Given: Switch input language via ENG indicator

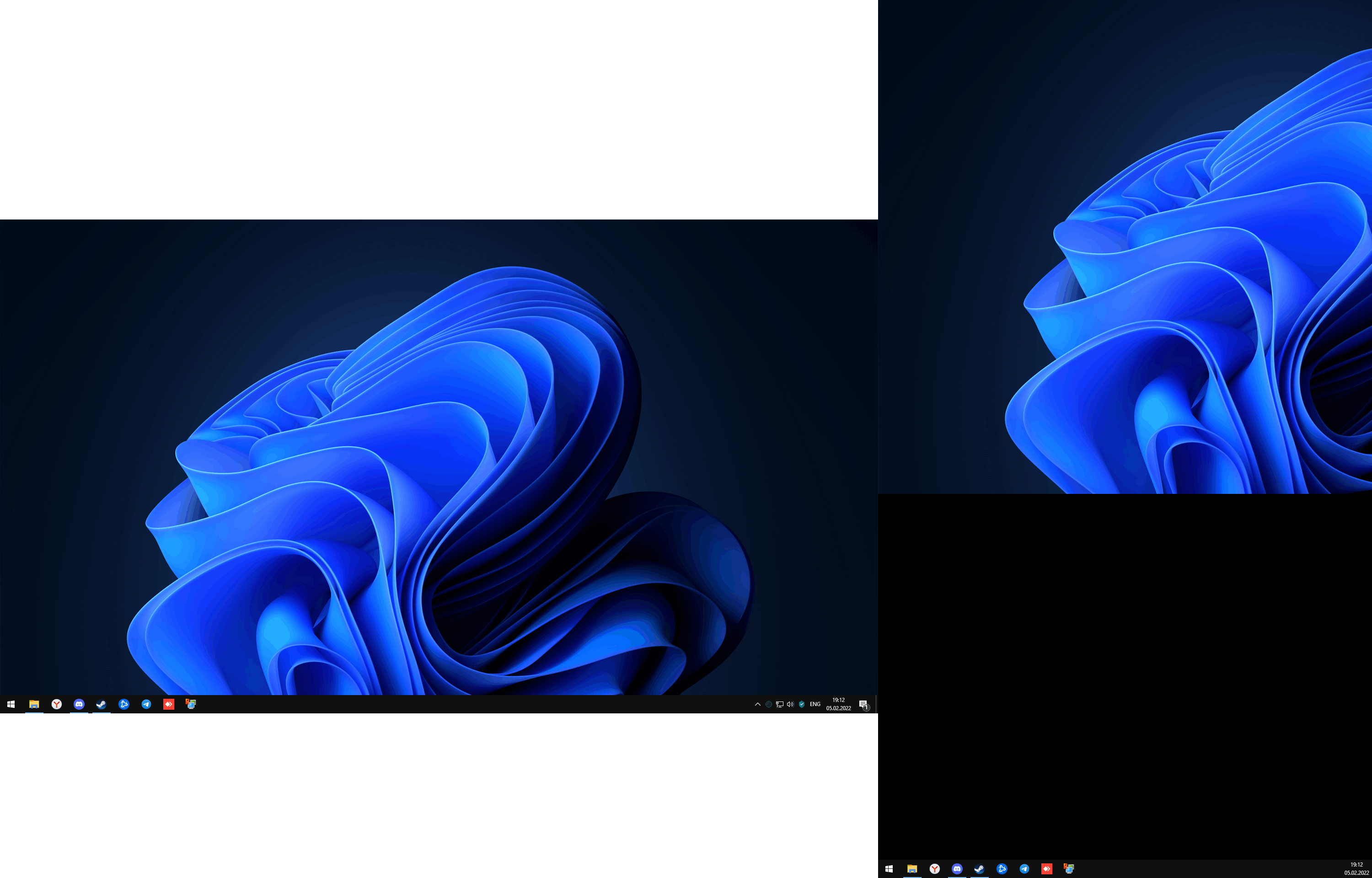Looking at the screenshot, I should point(815,705).
